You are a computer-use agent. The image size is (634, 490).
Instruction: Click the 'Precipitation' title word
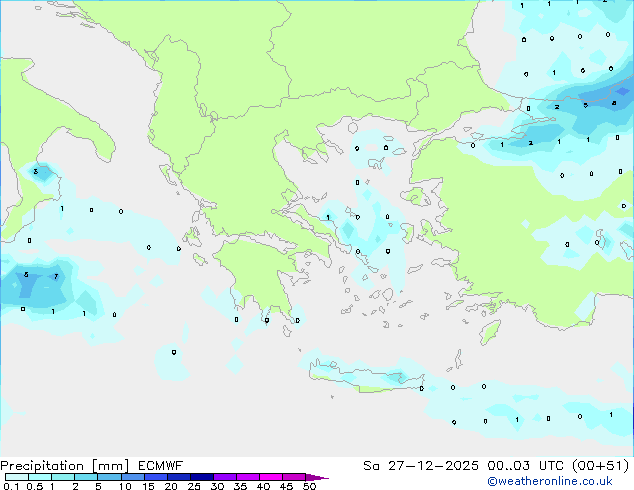(42, 466)
